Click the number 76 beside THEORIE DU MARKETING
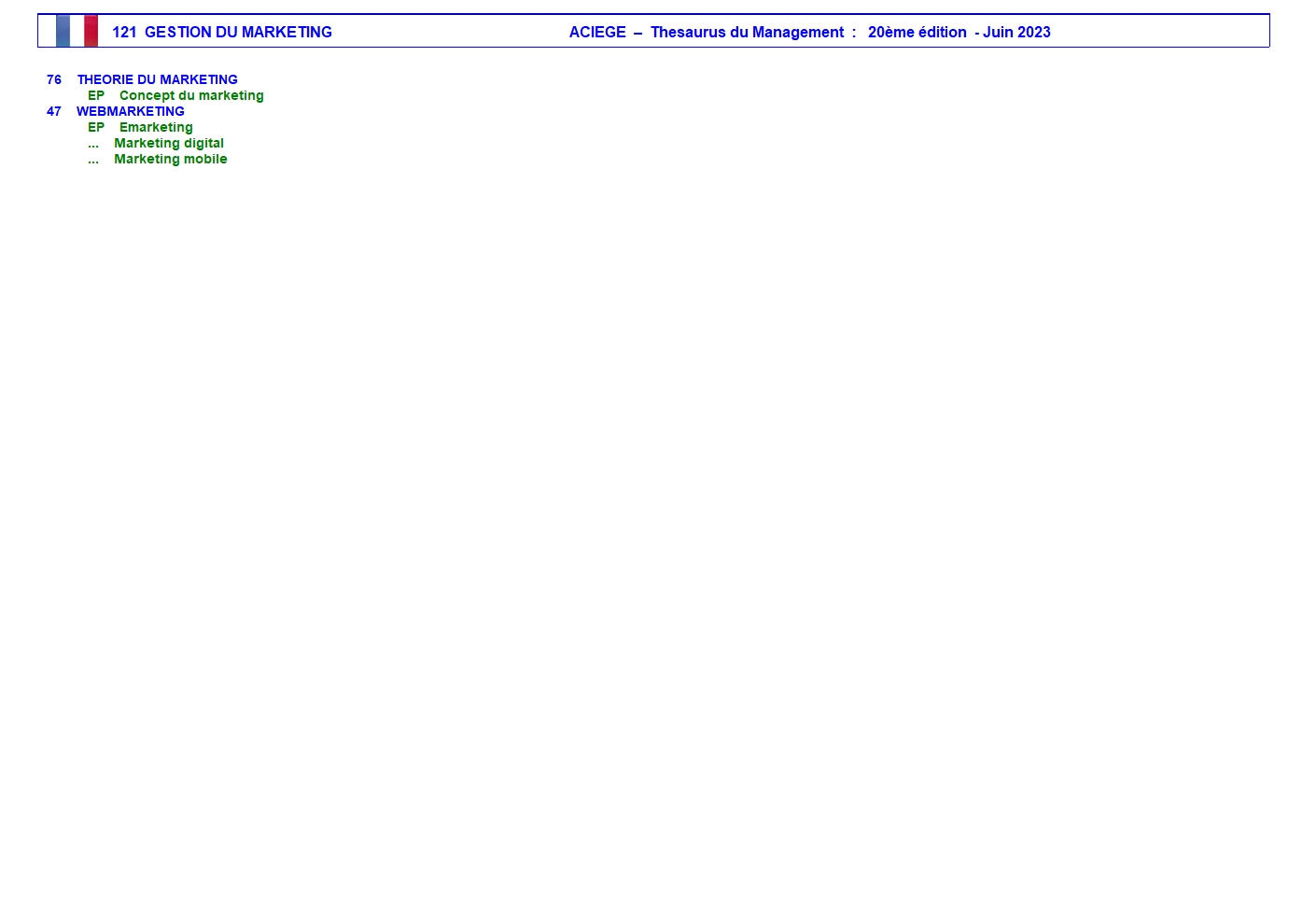The height and width of the screenshot is (915, 1316). (x=54, y=79)
